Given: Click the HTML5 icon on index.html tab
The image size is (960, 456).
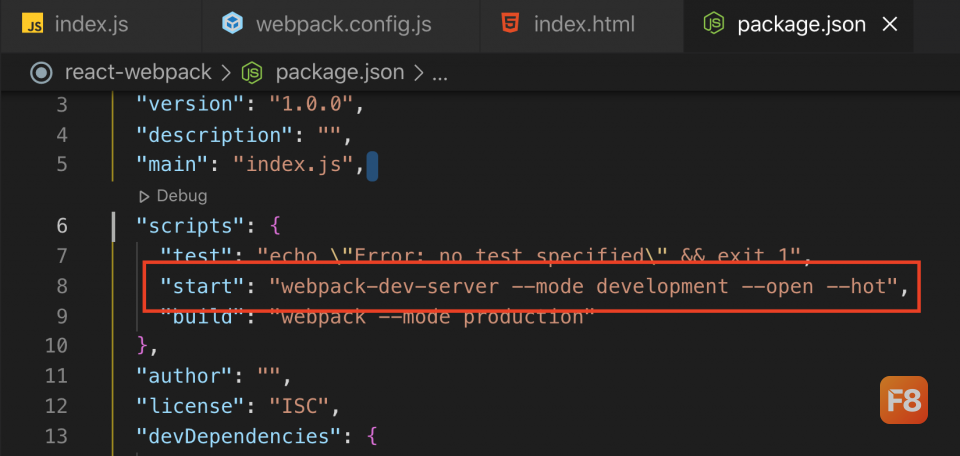Looking at the screenshot, I should (x=510, y=24).
